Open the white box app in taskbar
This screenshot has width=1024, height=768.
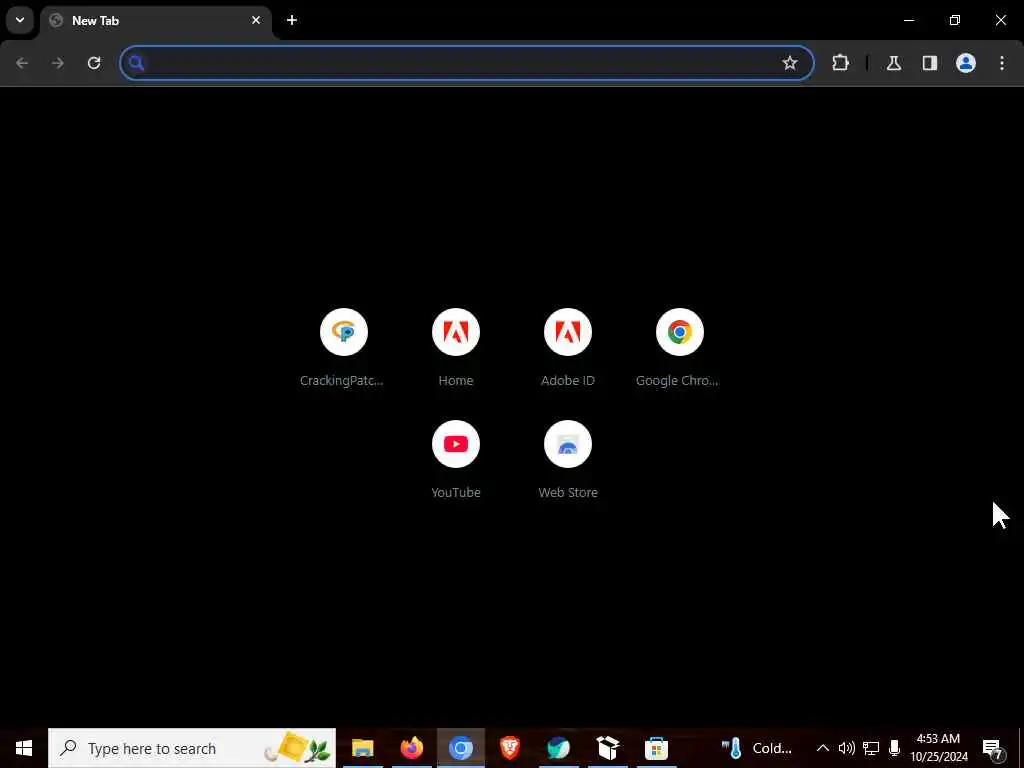pos(607,748)
